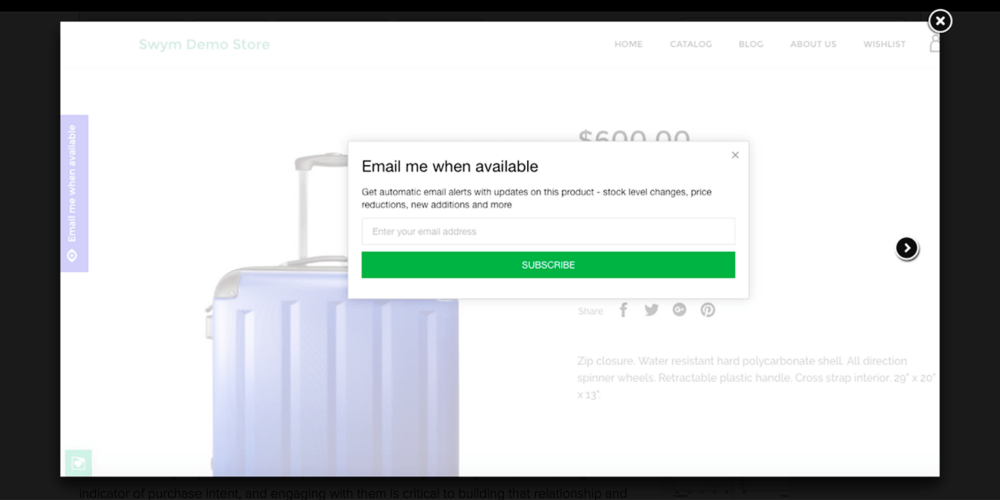Close the lightbox with the X icon
The height and width of the screenshot is (500, 1000).
coord(939,21)
